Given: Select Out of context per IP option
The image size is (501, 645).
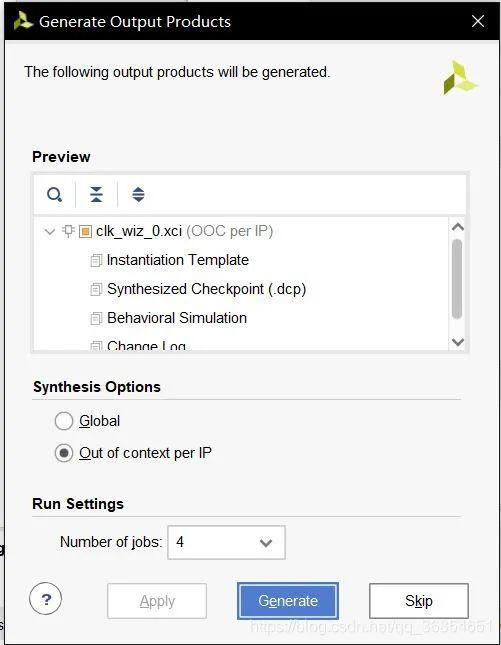Looking at the screenshot, I should 64,453.
